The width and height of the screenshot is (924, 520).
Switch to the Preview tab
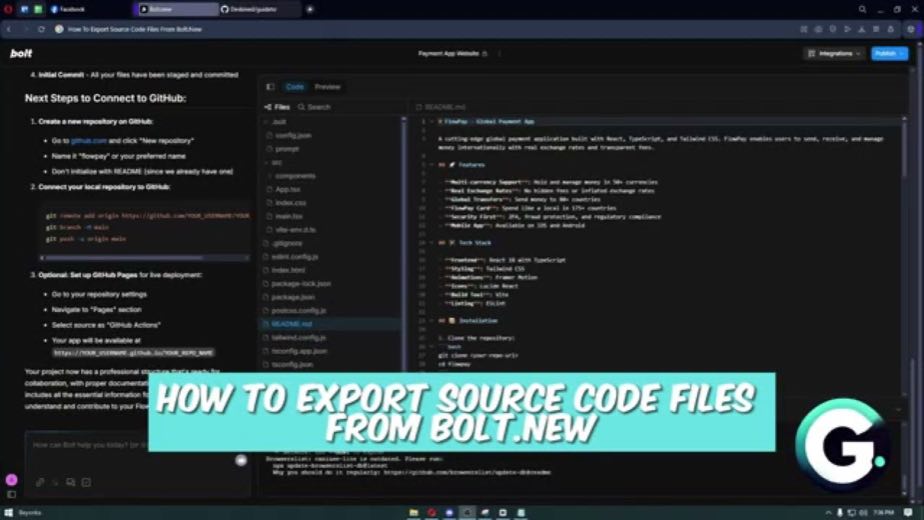[x=328, y=87]
